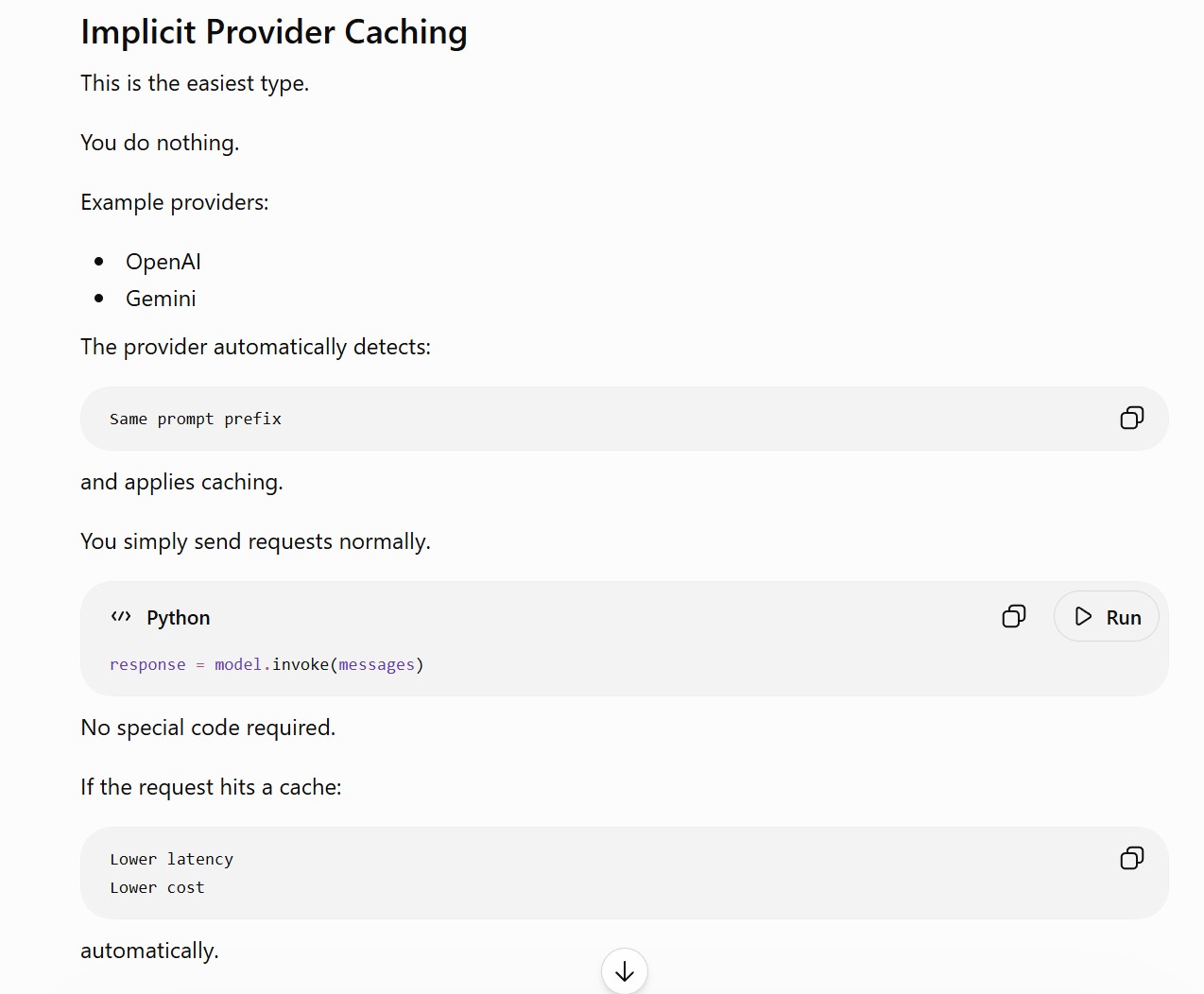1204x994 pixels.
Task: Copy the 'Same prompt prefix' code block
Action: coord(1131,418)
